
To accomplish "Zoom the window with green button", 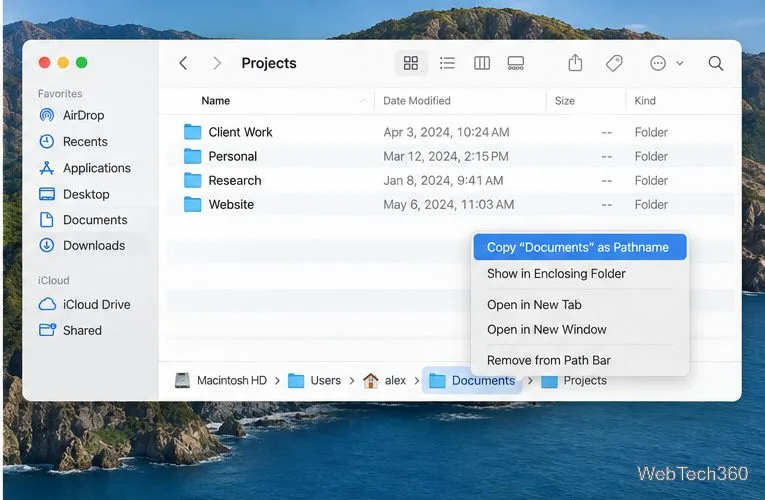I will click(81, 62).
